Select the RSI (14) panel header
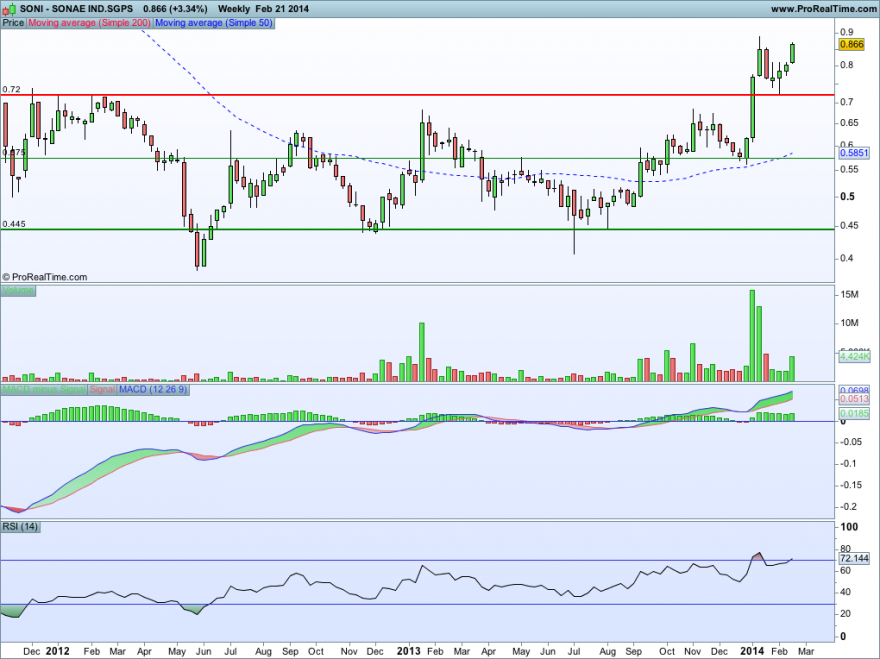Screen dimensions: 880x659 pyautogui.click(x=22, y=527)
